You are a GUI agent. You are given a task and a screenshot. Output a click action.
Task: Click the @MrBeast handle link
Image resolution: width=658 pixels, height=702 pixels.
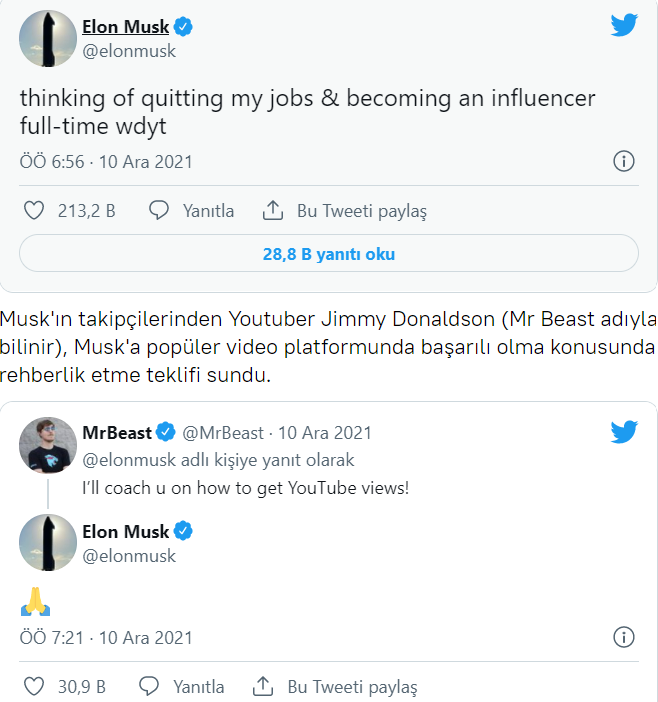pyautogui.click(x=222, y=433)
